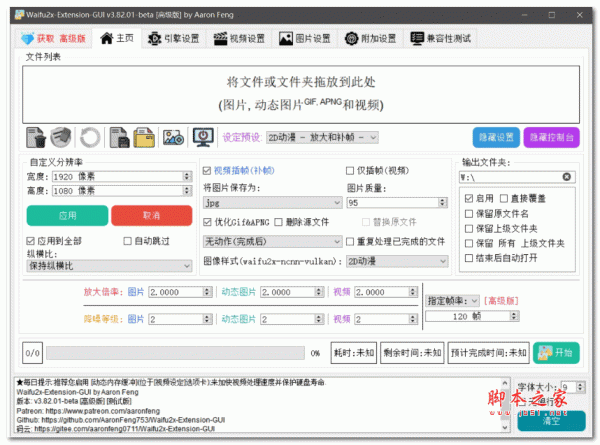
Task: Enable 重复处理已完成的文件 checkbox
Action: click(x=350, y=241)
